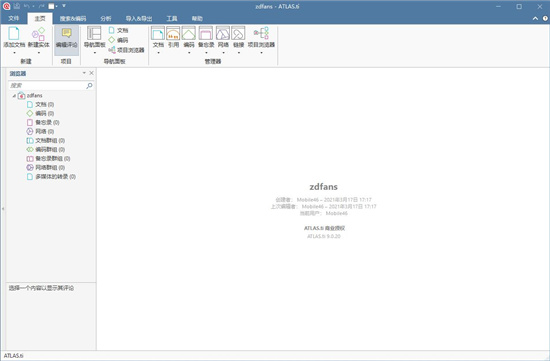This screenshot has height=361, width=550.
Task: Open the quick access customize arrow
Action: pyautogui.click(x=64, y=6)
